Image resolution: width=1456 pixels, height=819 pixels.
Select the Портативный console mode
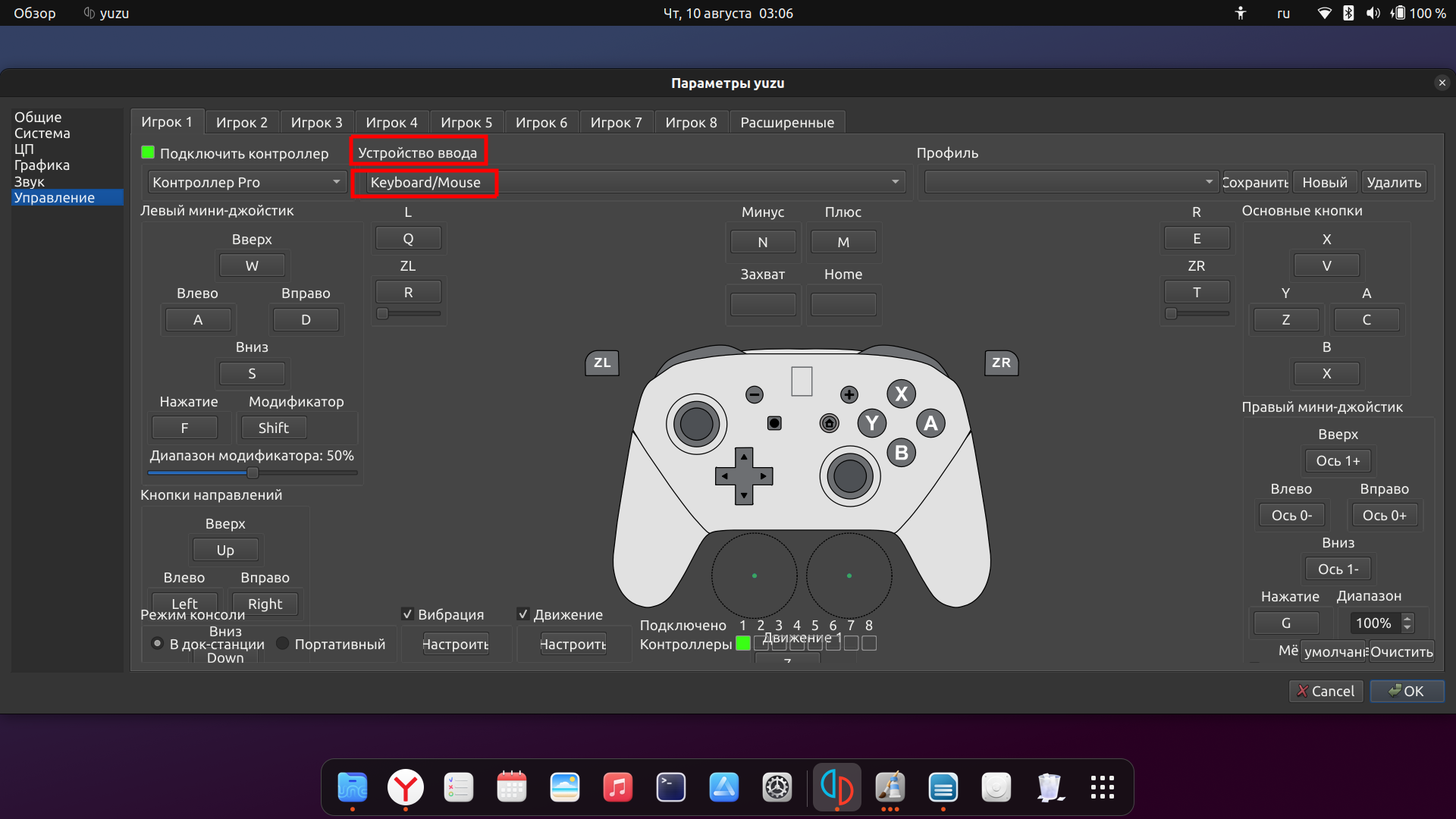[282, 643]
